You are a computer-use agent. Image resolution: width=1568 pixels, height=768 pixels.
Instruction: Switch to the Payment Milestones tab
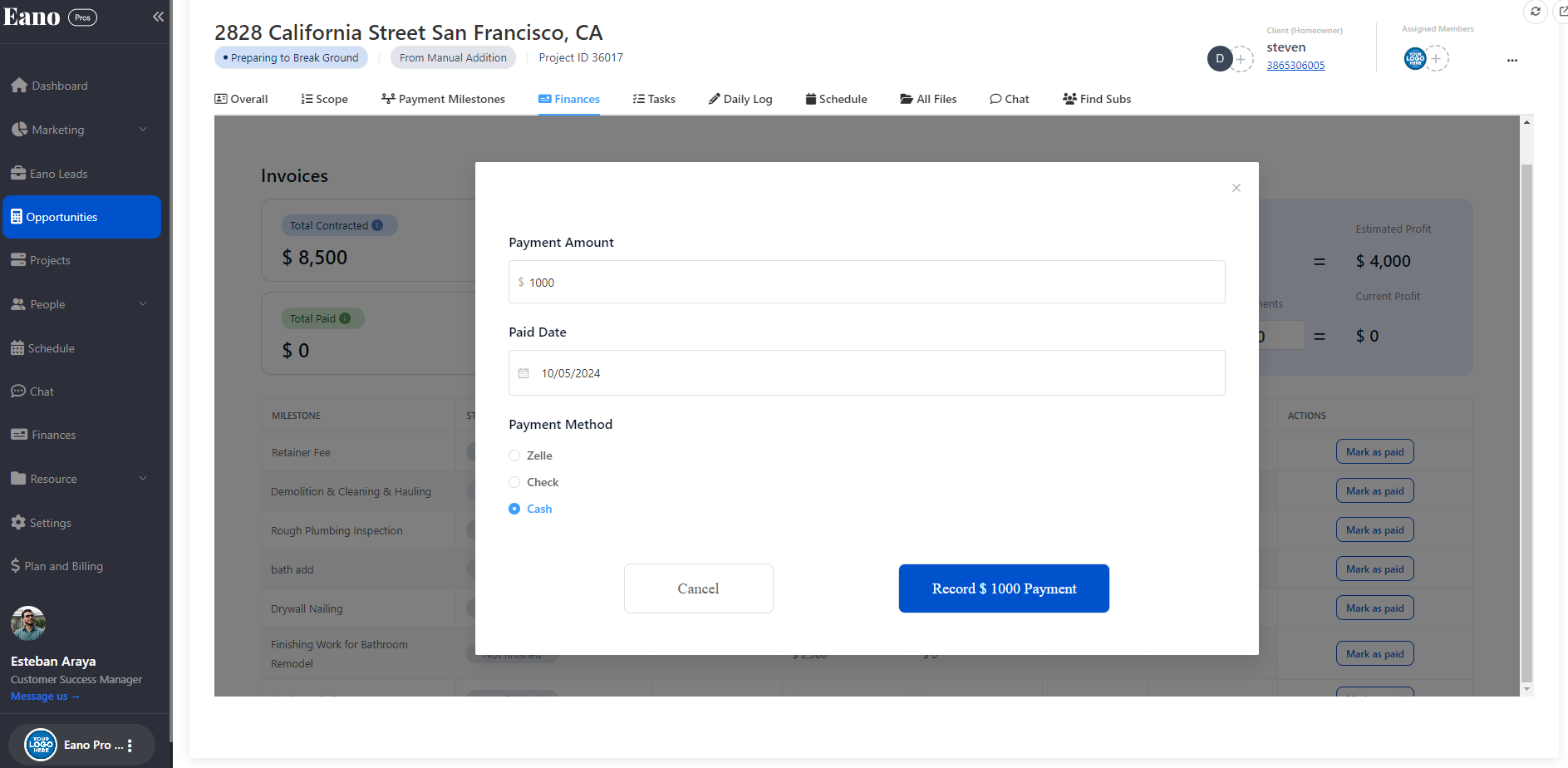coord(443,99)
